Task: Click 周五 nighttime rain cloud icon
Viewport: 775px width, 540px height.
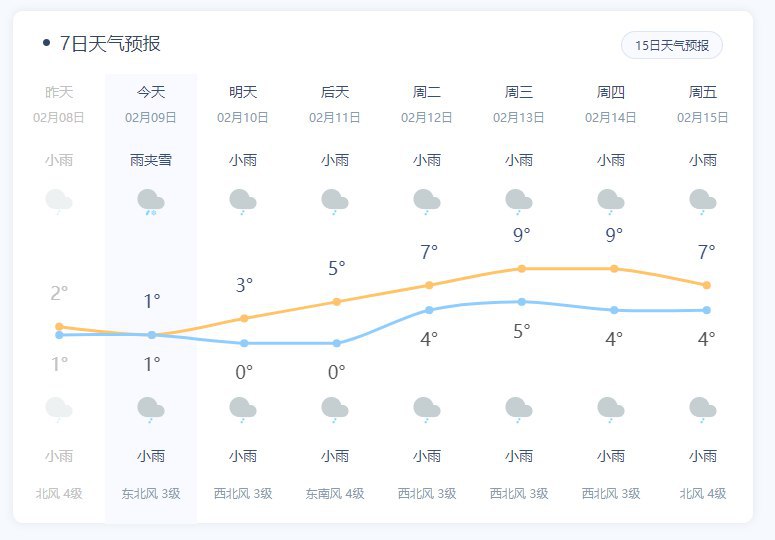Action: (703, 408)
